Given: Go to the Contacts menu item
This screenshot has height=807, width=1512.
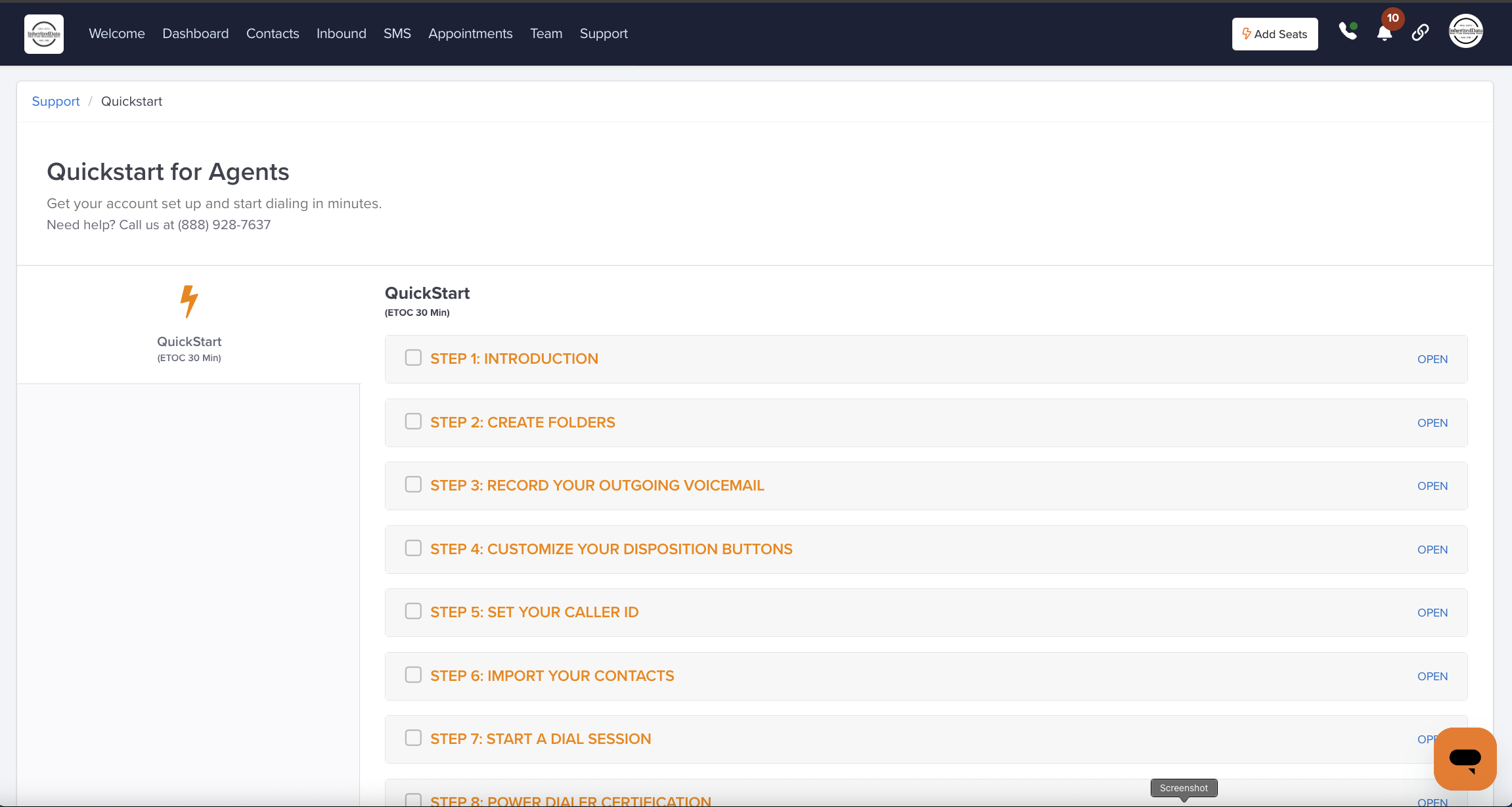Looking at the screenshot, I should tap(273, 33).
